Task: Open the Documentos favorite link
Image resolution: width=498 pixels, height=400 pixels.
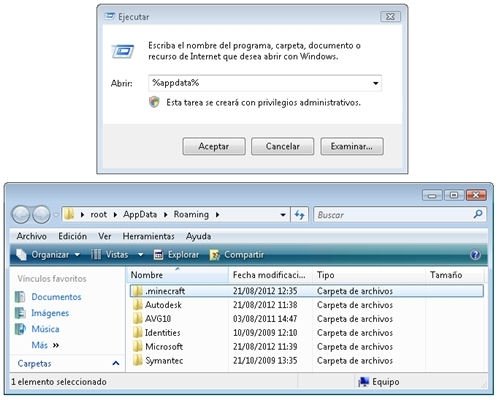Action: [x=56, y=297]
